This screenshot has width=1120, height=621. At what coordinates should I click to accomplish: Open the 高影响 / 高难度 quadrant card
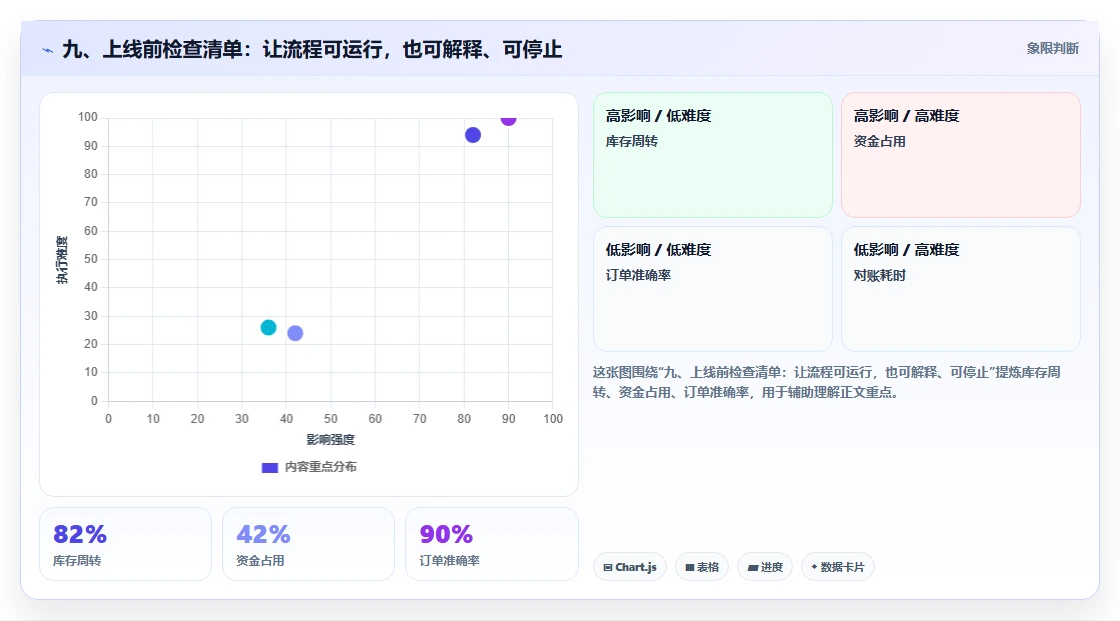pyautogui.click(x=960, y=154)
